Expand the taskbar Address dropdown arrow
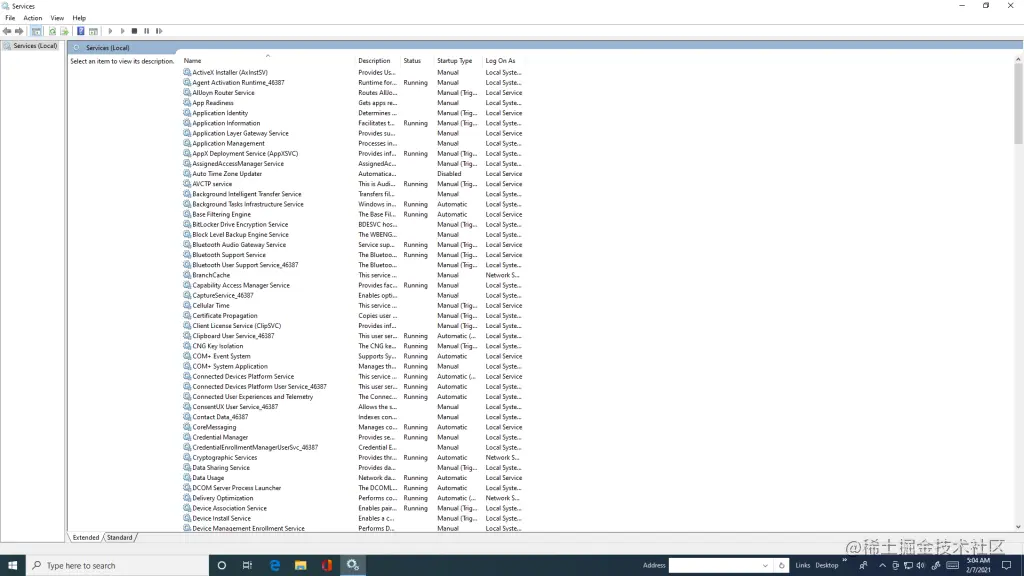 765,566
